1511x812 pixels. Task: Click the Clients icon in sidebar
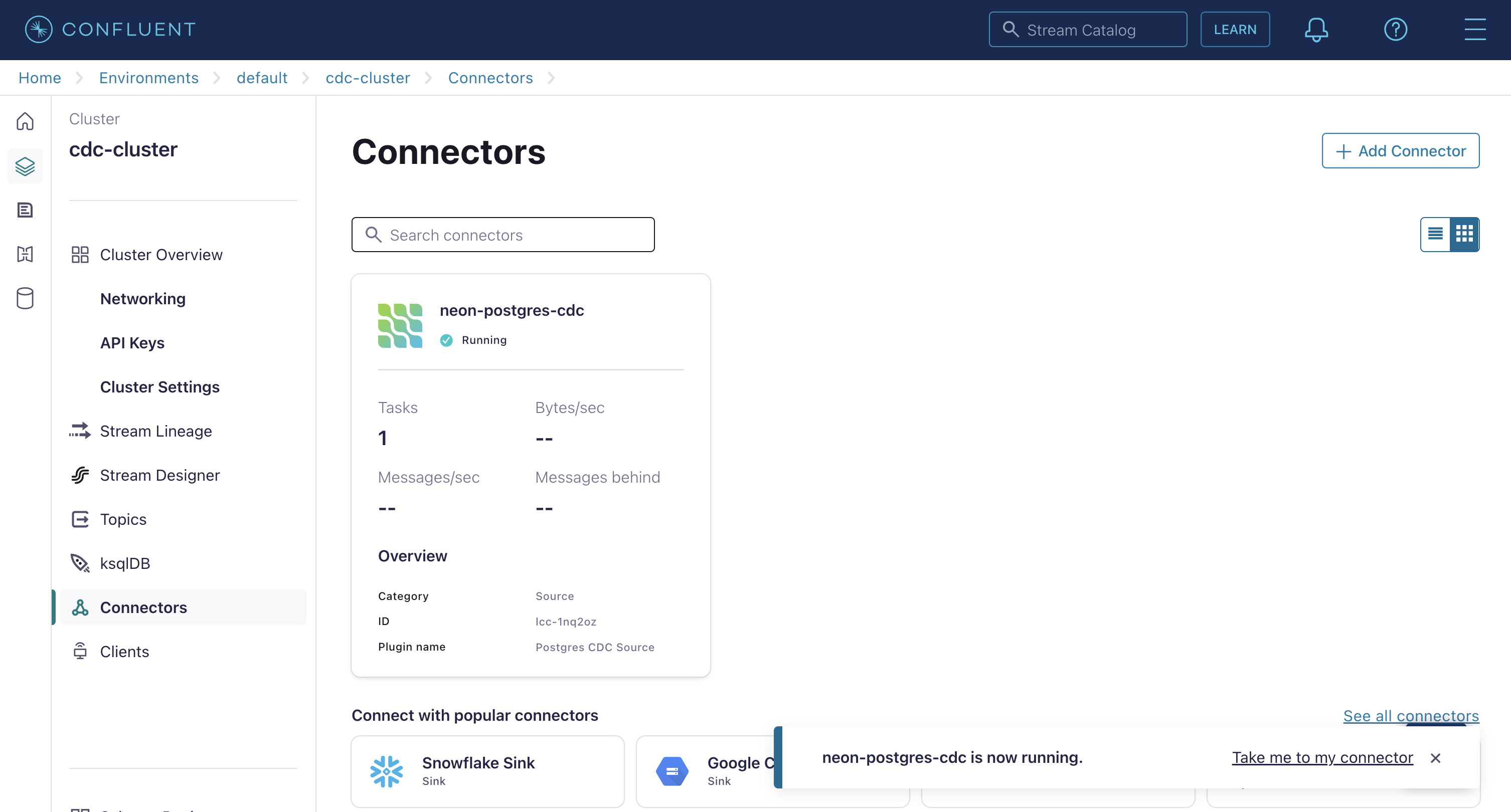(80, 652)
